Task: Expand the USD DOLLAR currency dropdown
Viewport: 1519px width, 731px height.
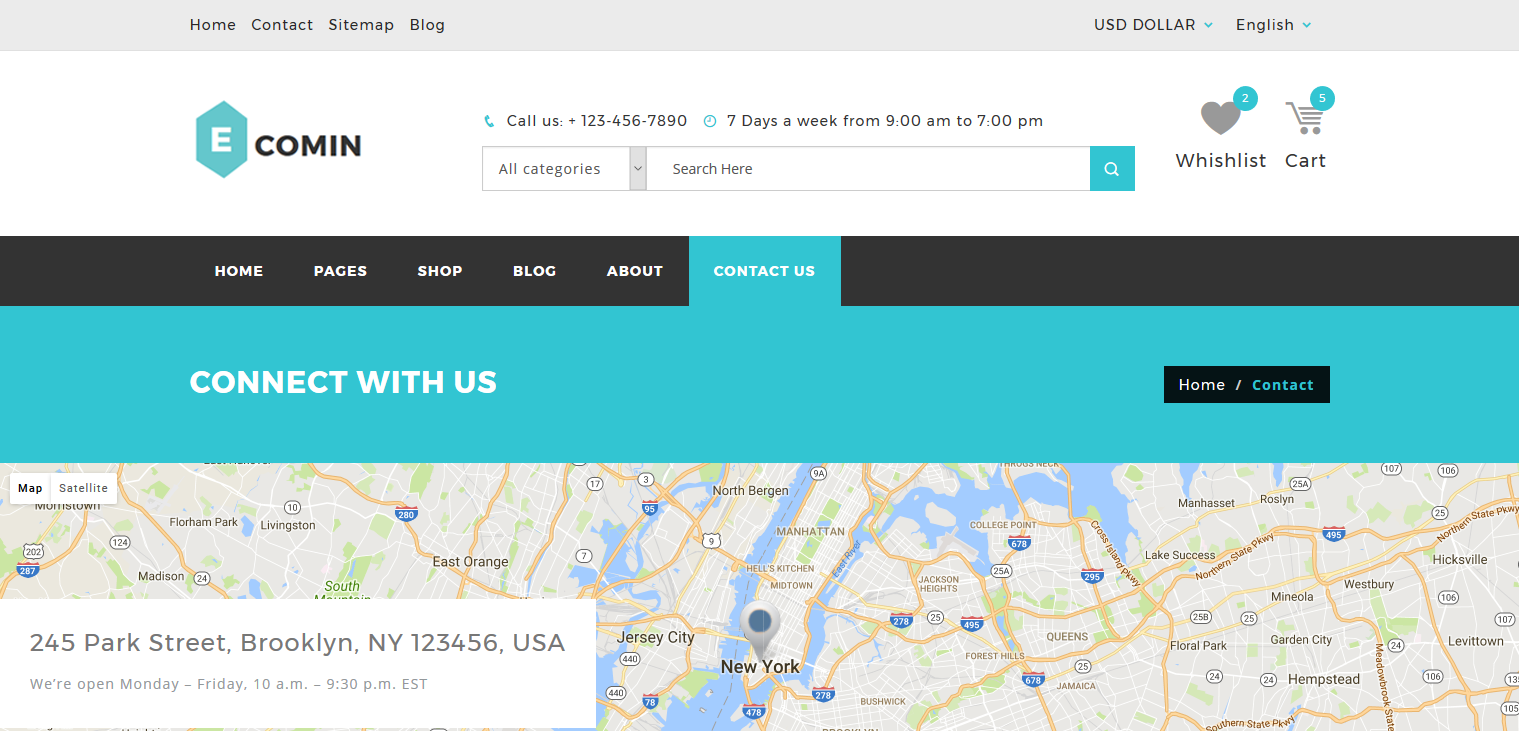Action: (1153, 25)
